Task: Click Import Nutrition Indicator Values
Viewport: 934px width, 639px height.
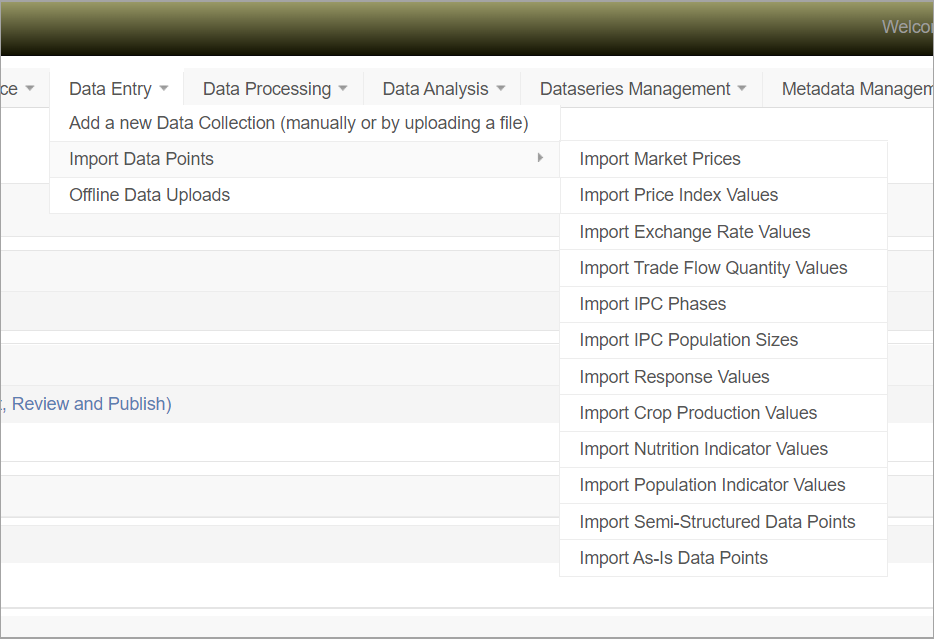Action: (703, 449)
